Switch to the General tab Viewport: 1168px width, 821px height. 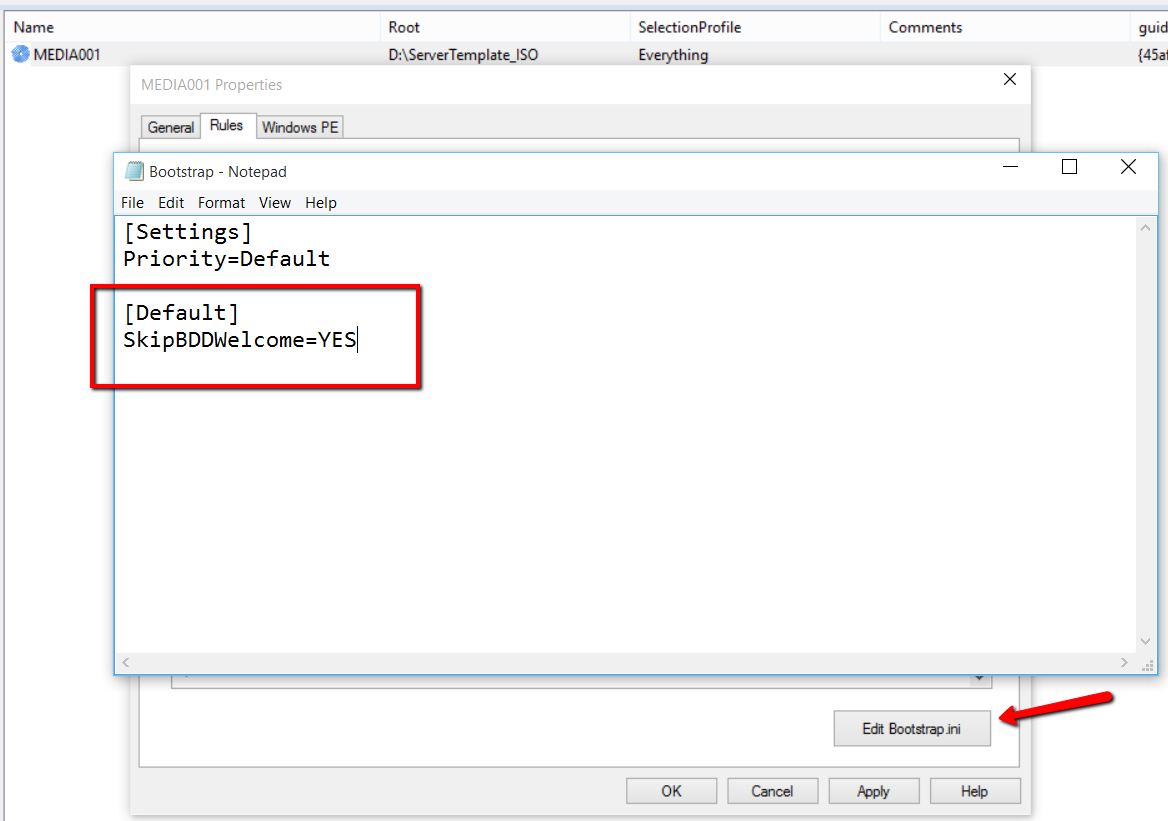170,127
